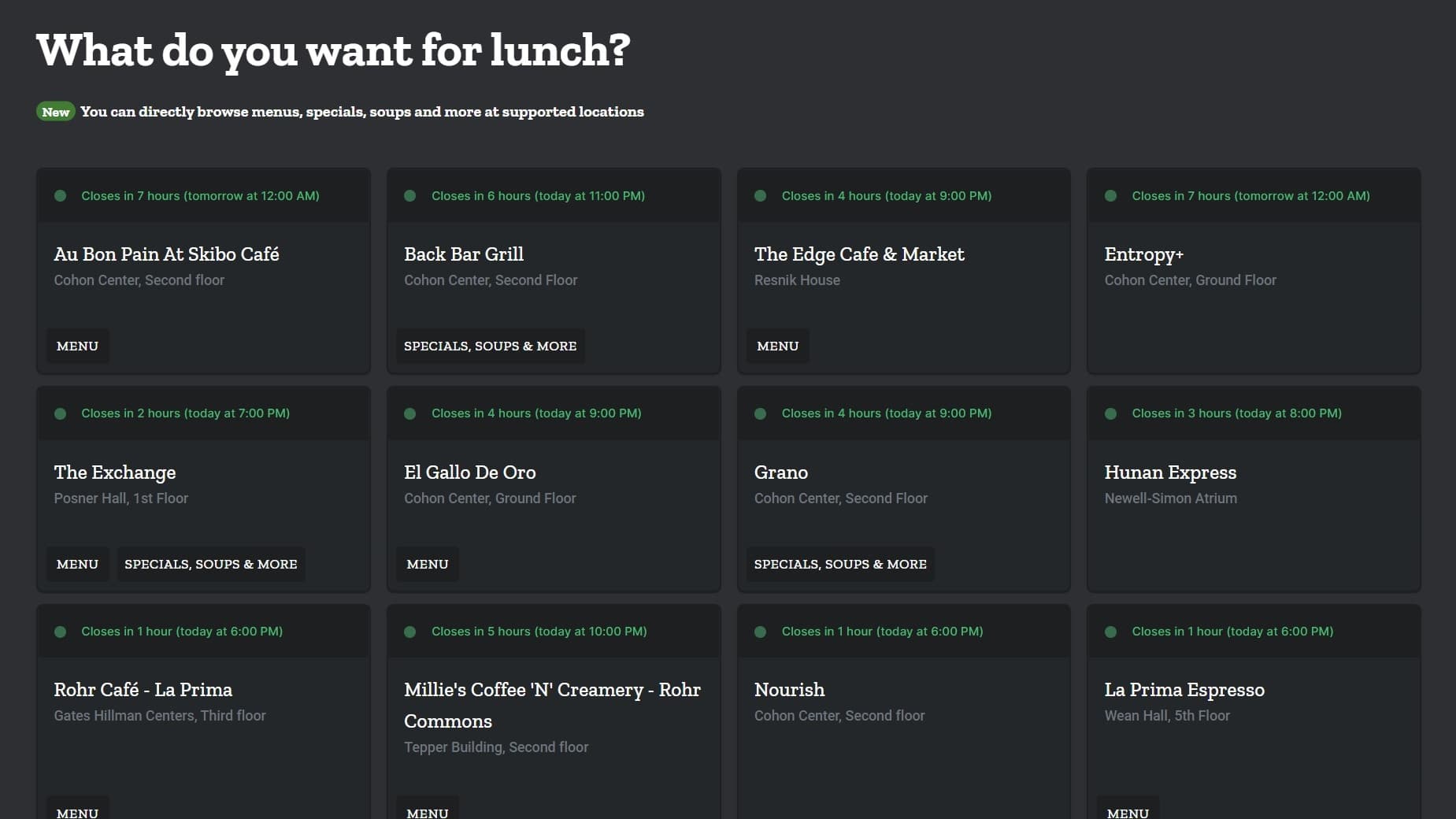
Task: Select the Entropy+ card title
Action: [1143, 254]
